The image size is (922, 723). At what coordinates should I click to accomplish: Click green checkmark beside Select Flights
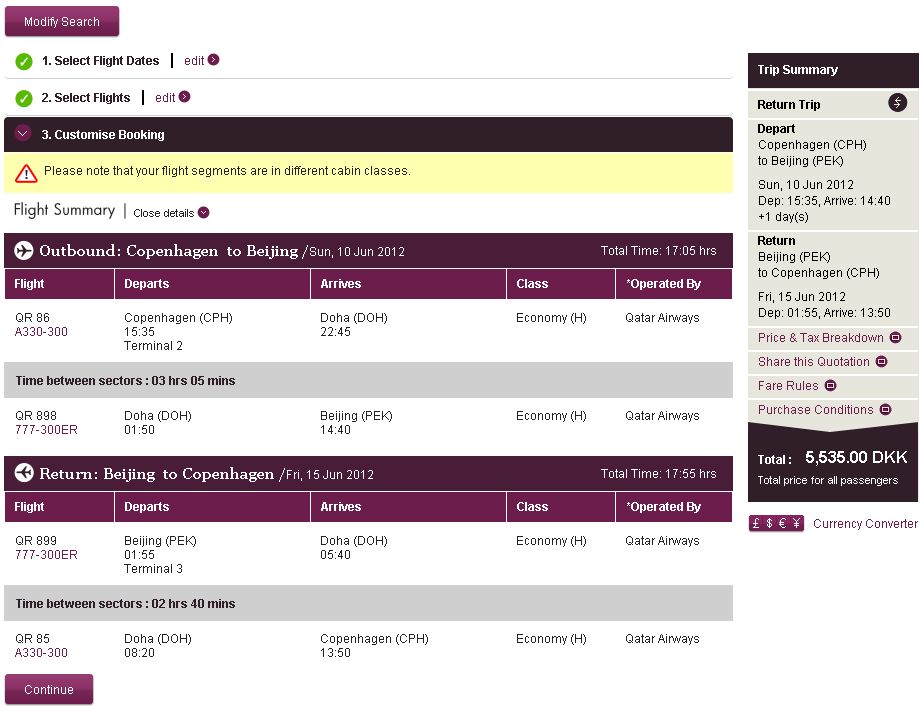point(24,99)
